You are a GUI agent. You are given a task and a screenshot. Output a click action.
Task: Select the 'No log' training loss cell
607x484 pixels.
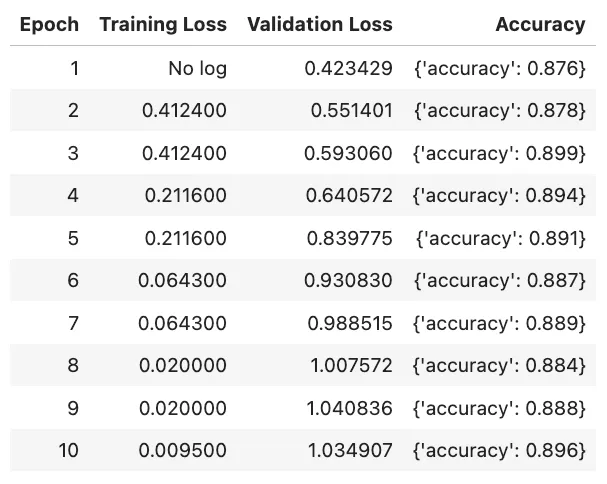[199, 70]
